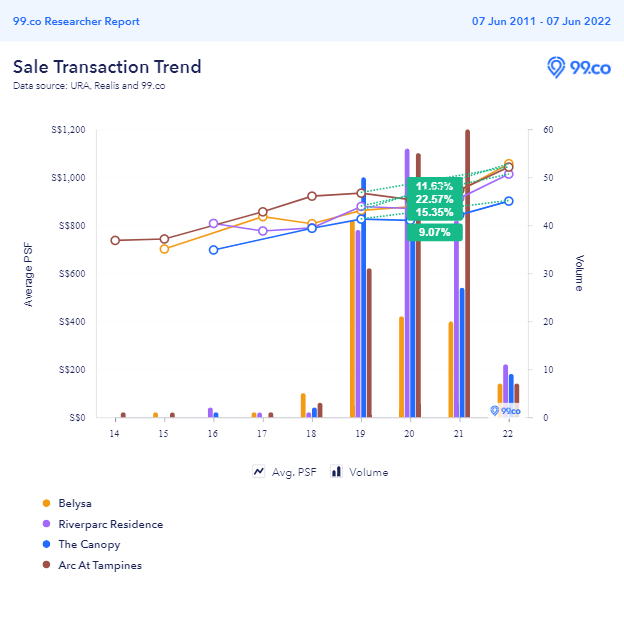Viewport: 624px width, 640px height.
Task: Click Arc At Tampines data point for year 14
Action: click(x=115, y=240)
